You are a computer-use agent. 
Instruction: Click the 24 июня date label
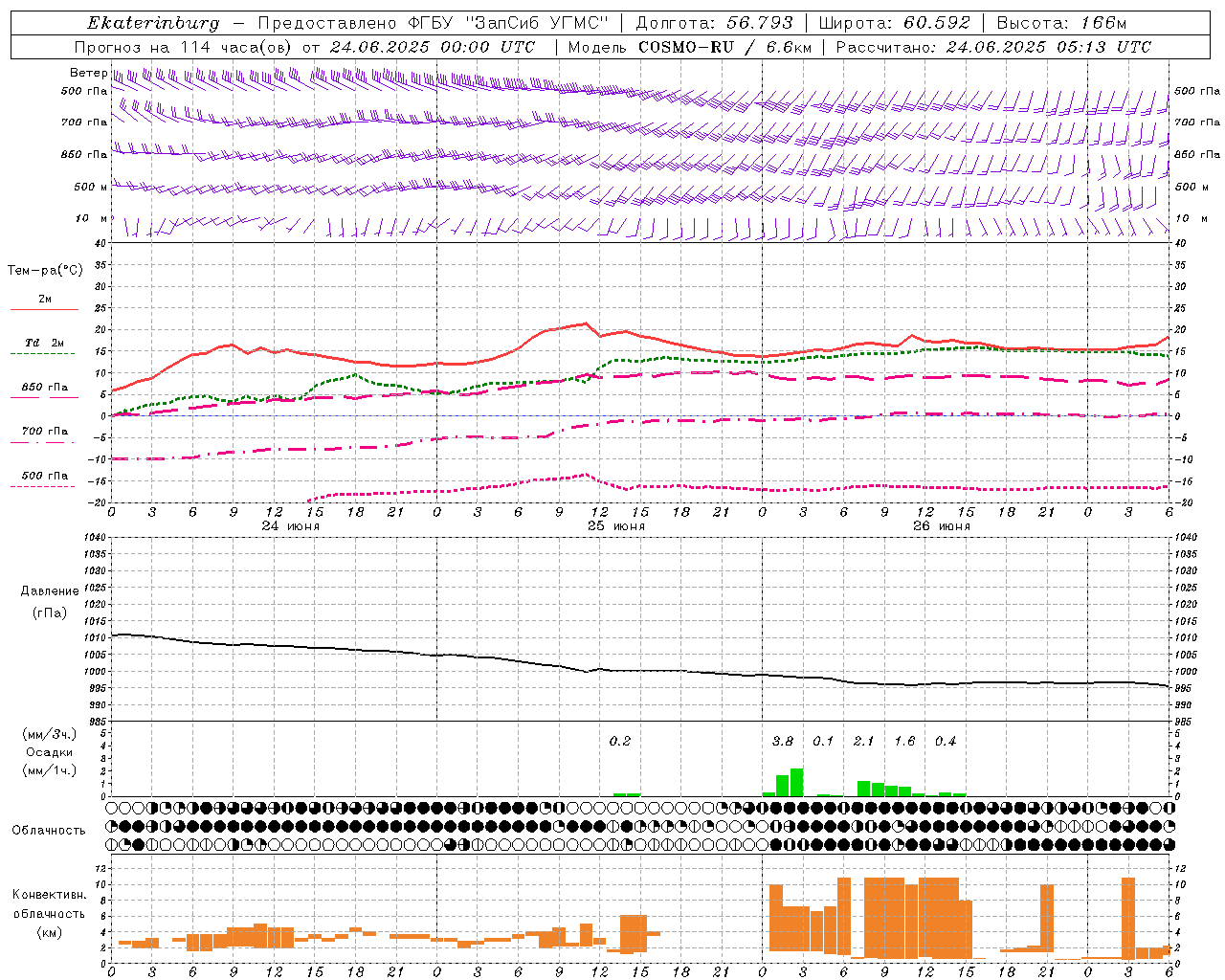click(291, 526)
